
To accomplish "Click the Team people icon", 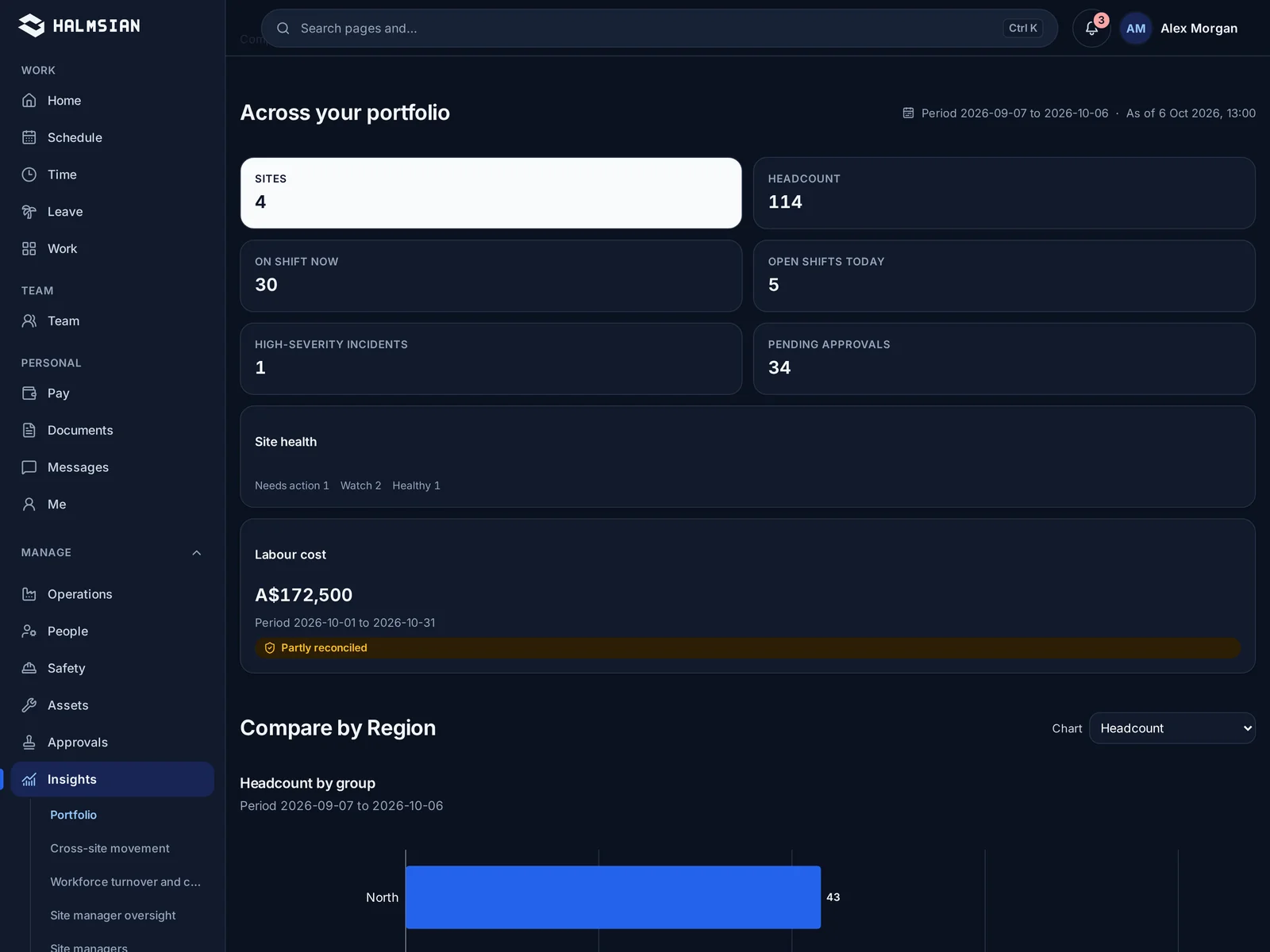I will pos(29,321).
